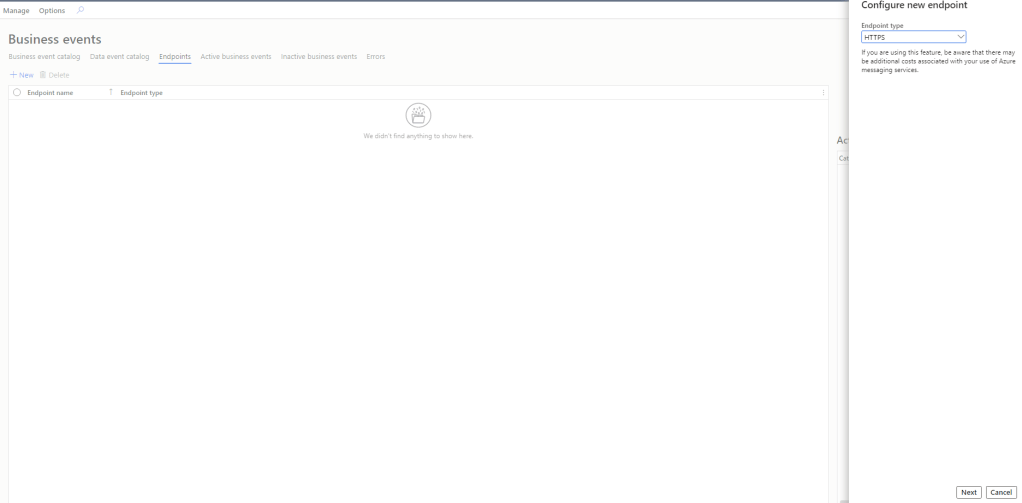Click the search magnifier icon in top bar
Viewport: 1022px width, 503px height.
coord(81,10)
